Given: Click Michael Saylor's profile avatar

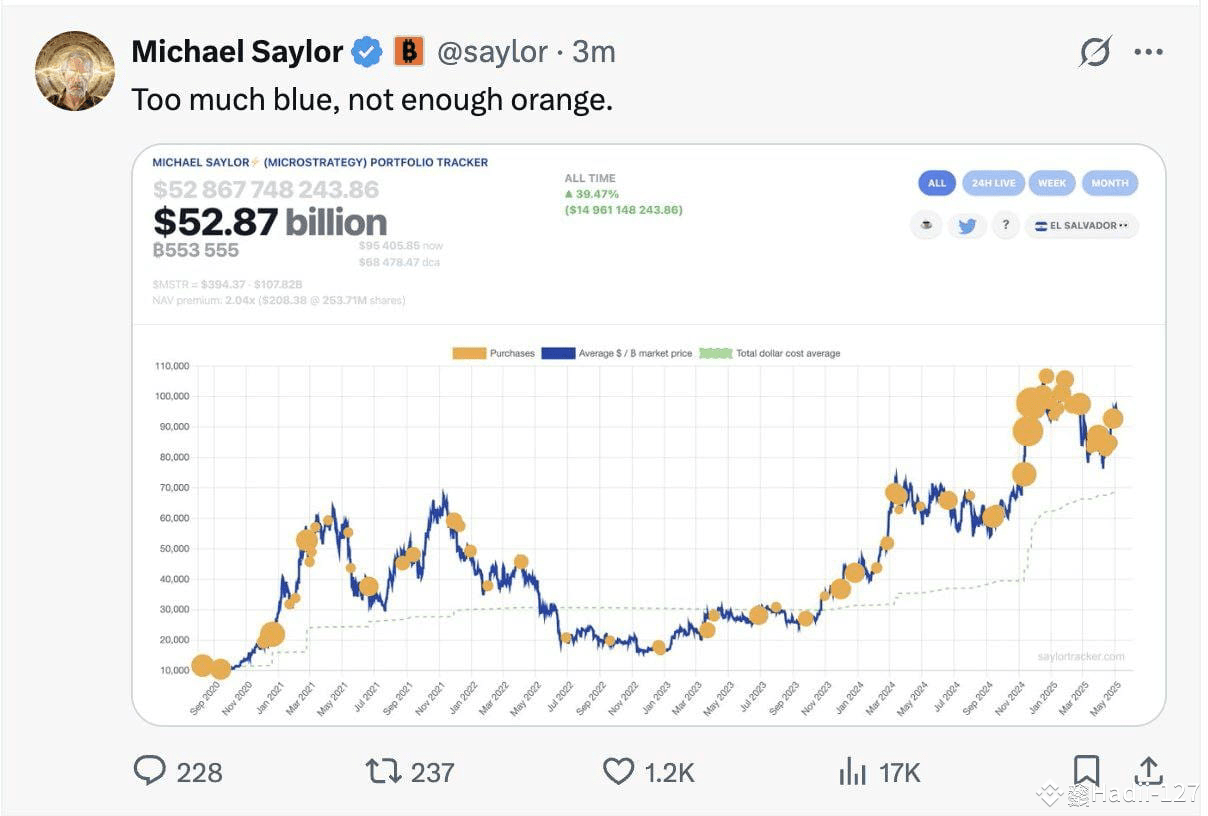Looking at the screenshot, I should (x=75, y=71).
